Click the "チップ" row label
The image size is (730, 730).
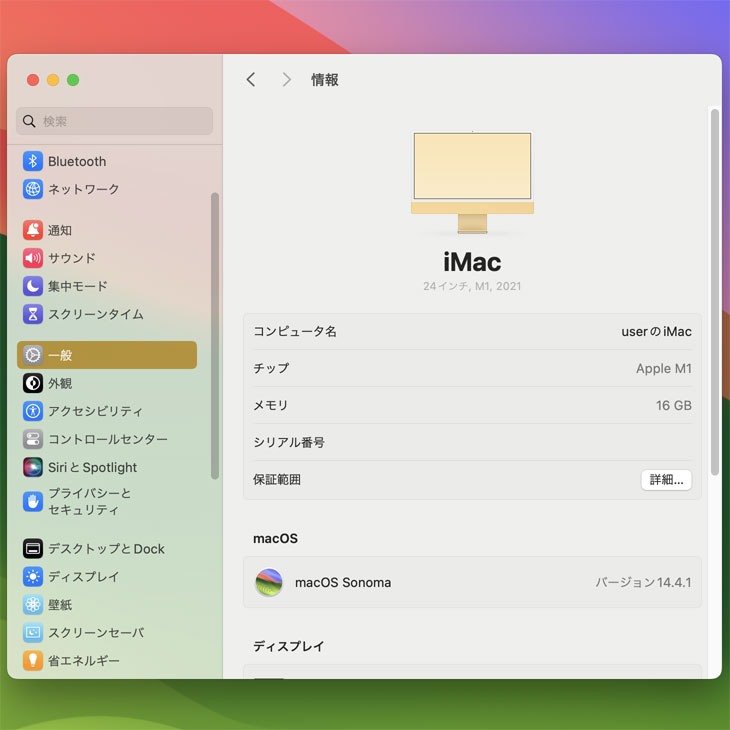tap(271, 368)
